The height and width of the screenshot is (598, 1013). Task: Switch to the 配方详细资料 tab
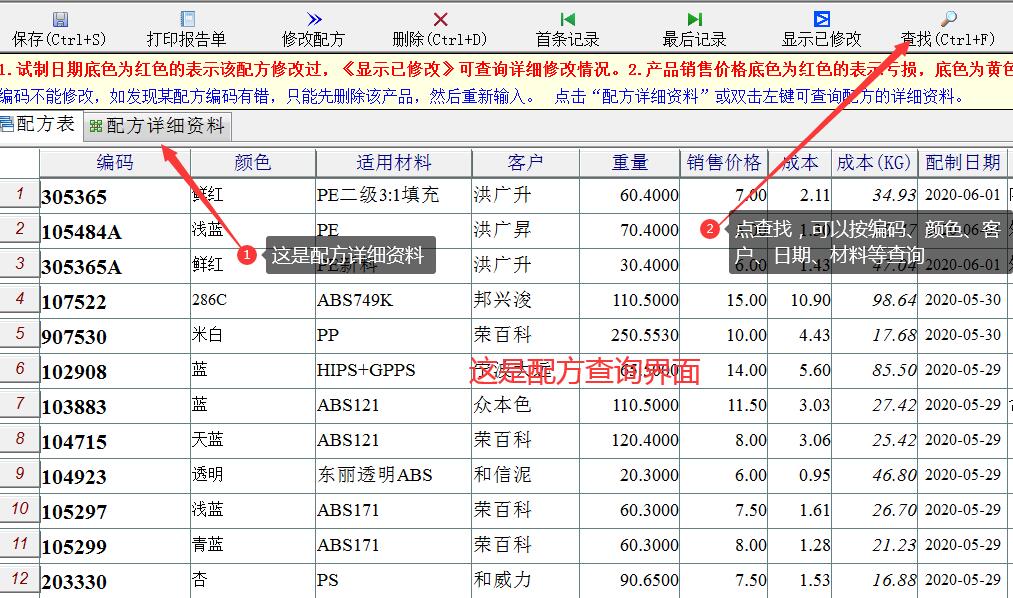pos(157,126)
